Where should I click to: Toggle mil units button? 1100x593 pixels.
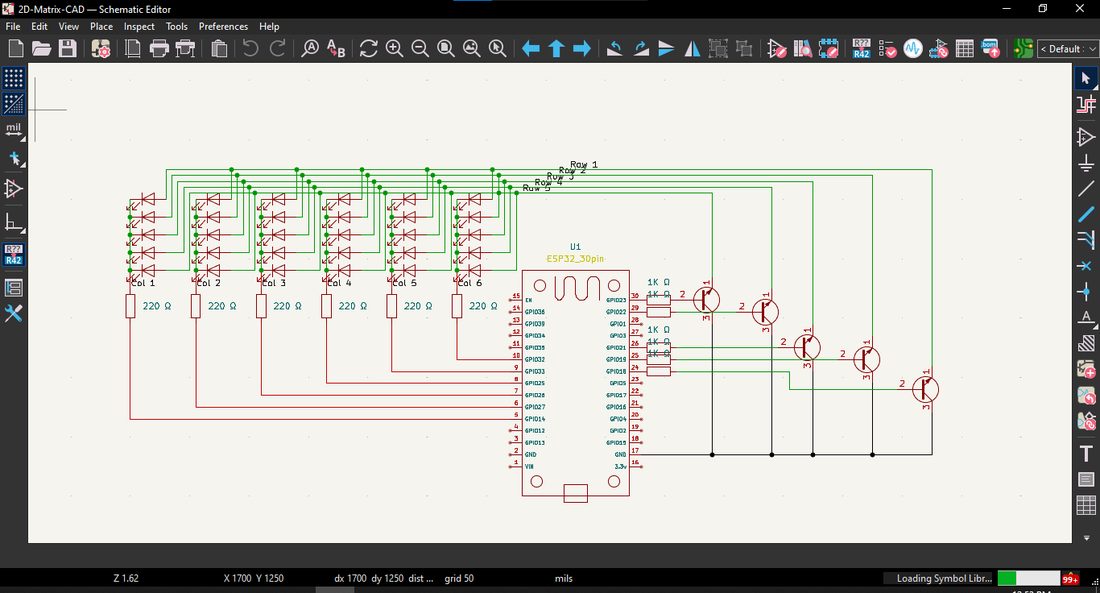click(x=13, y=131)
